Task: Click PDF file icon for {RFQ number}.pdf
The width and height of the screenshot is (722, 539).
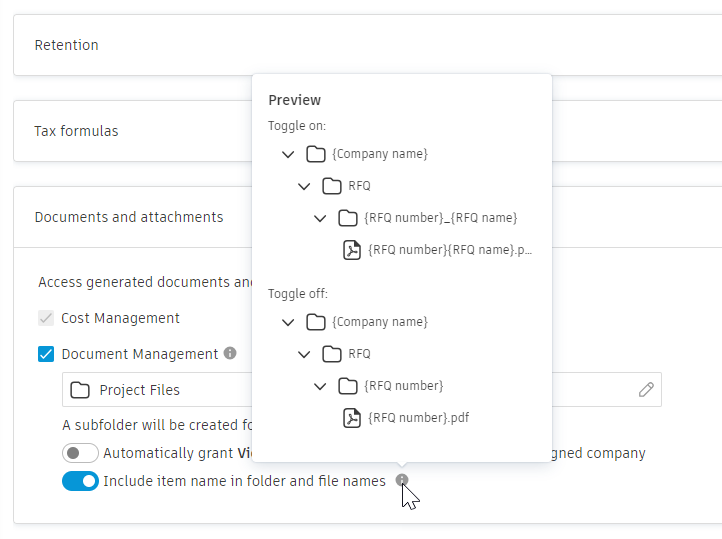Action: pyautogui.click(x=351, y=417)
